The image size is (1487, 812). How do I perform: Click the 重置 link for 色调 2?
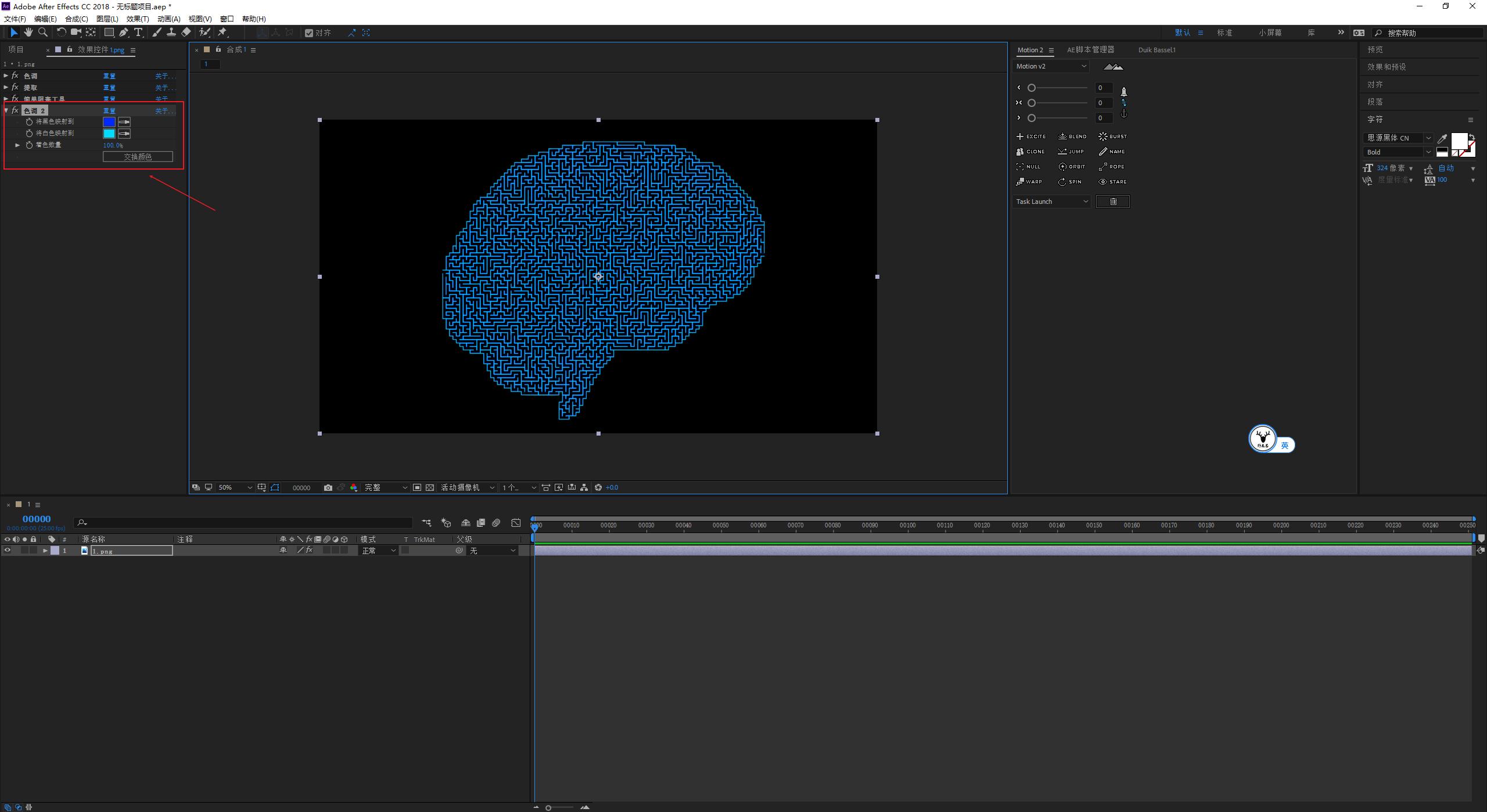tap(109, 110)
